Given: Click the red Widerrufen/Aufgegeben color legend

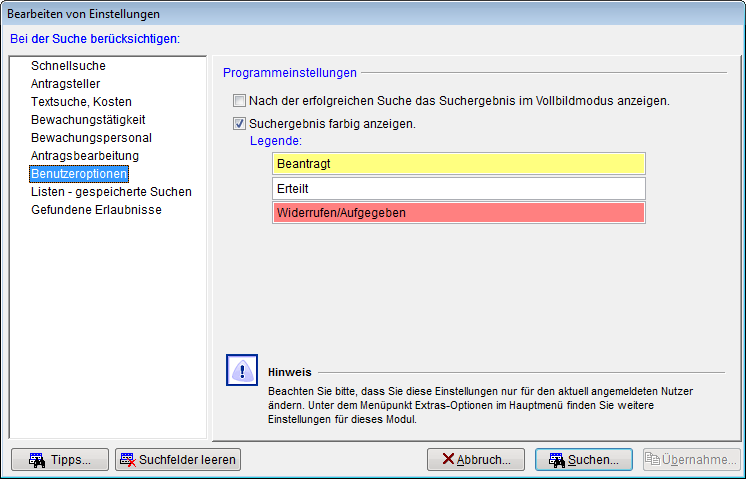Looking at the screenshot, I should [x=458, y=213].
